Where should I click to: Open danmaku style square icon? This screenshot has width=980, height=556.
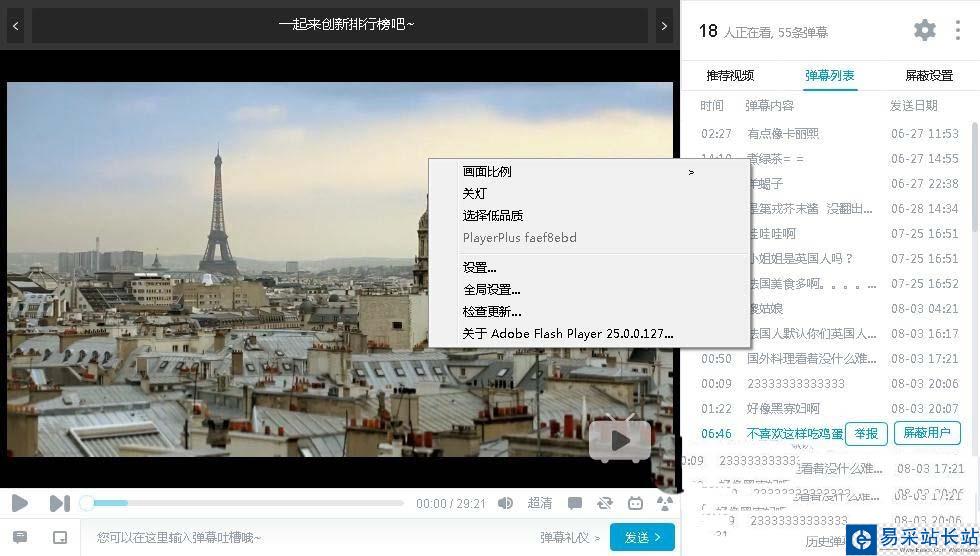pyautogui.click(x=60, y=537)
